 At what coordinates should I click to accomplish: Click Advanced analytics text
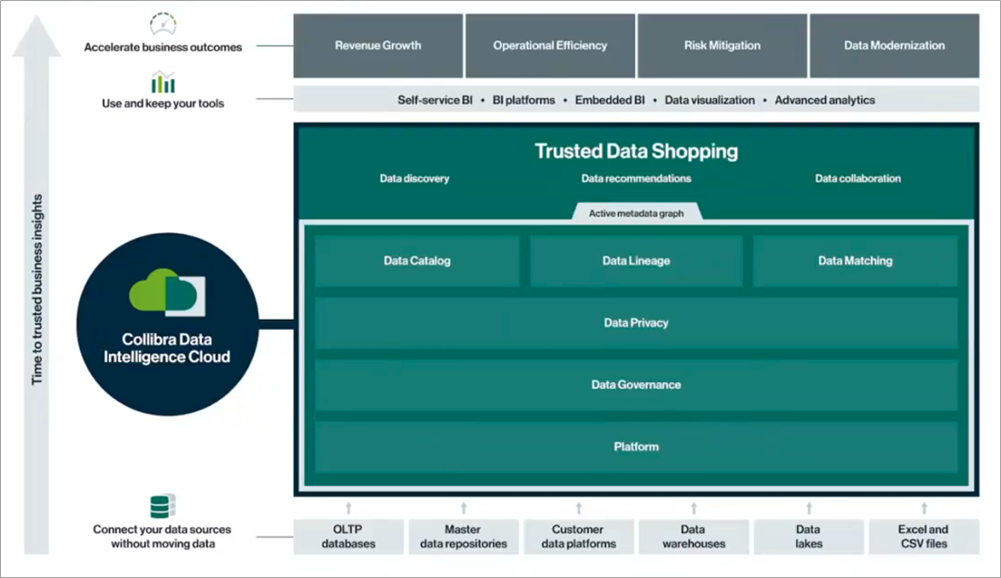pos(825,100)
